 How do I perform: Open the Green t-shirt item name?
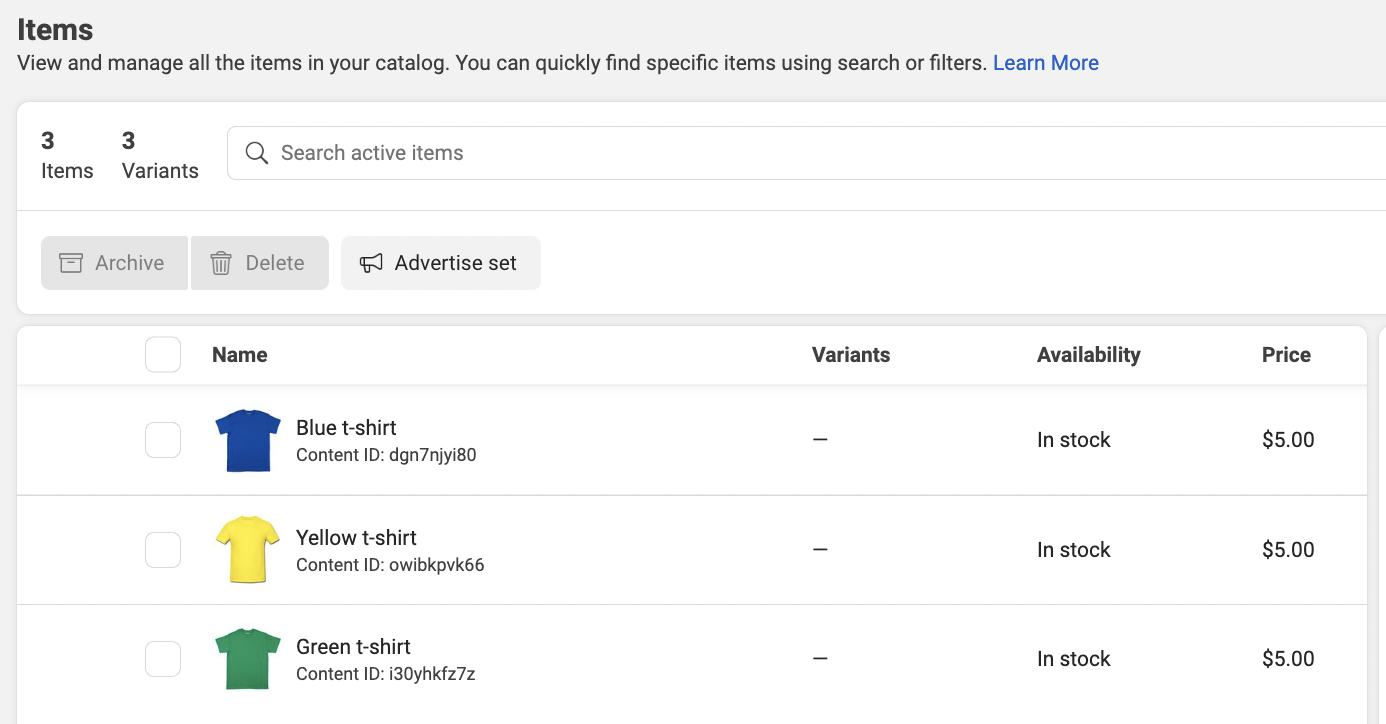(353, 647)
